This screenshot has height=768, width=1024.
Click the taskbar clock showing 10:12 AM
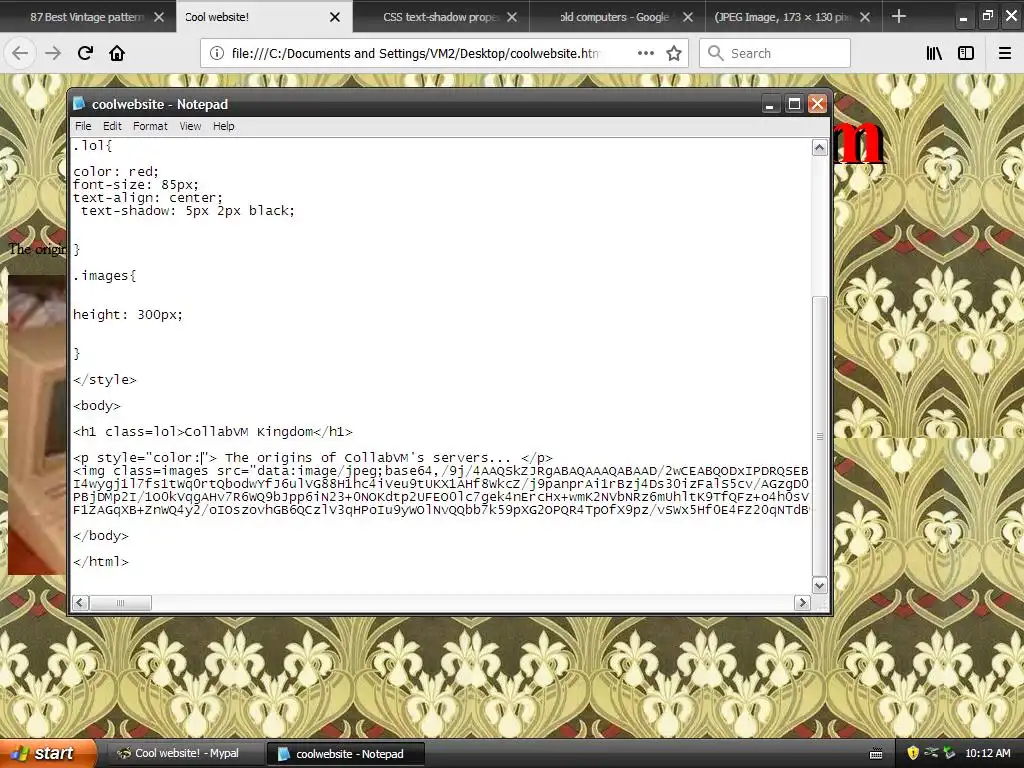point(987,753)
